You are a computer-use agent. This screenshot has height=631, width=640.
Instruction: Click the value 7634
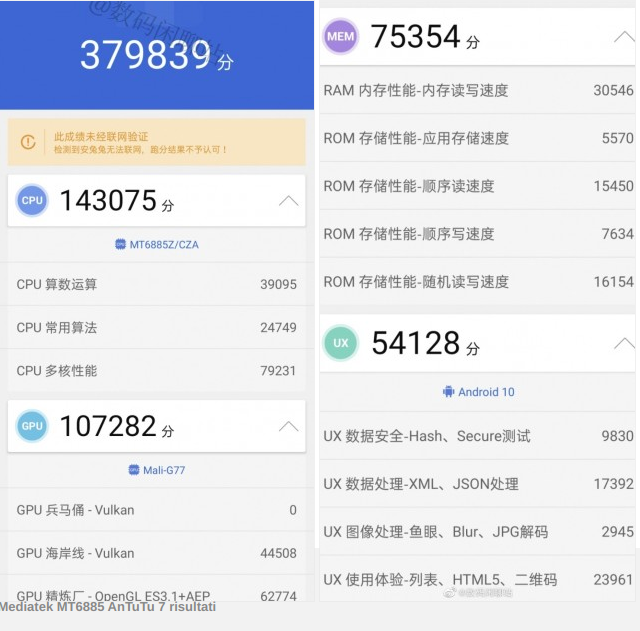(x=618, y=234)
